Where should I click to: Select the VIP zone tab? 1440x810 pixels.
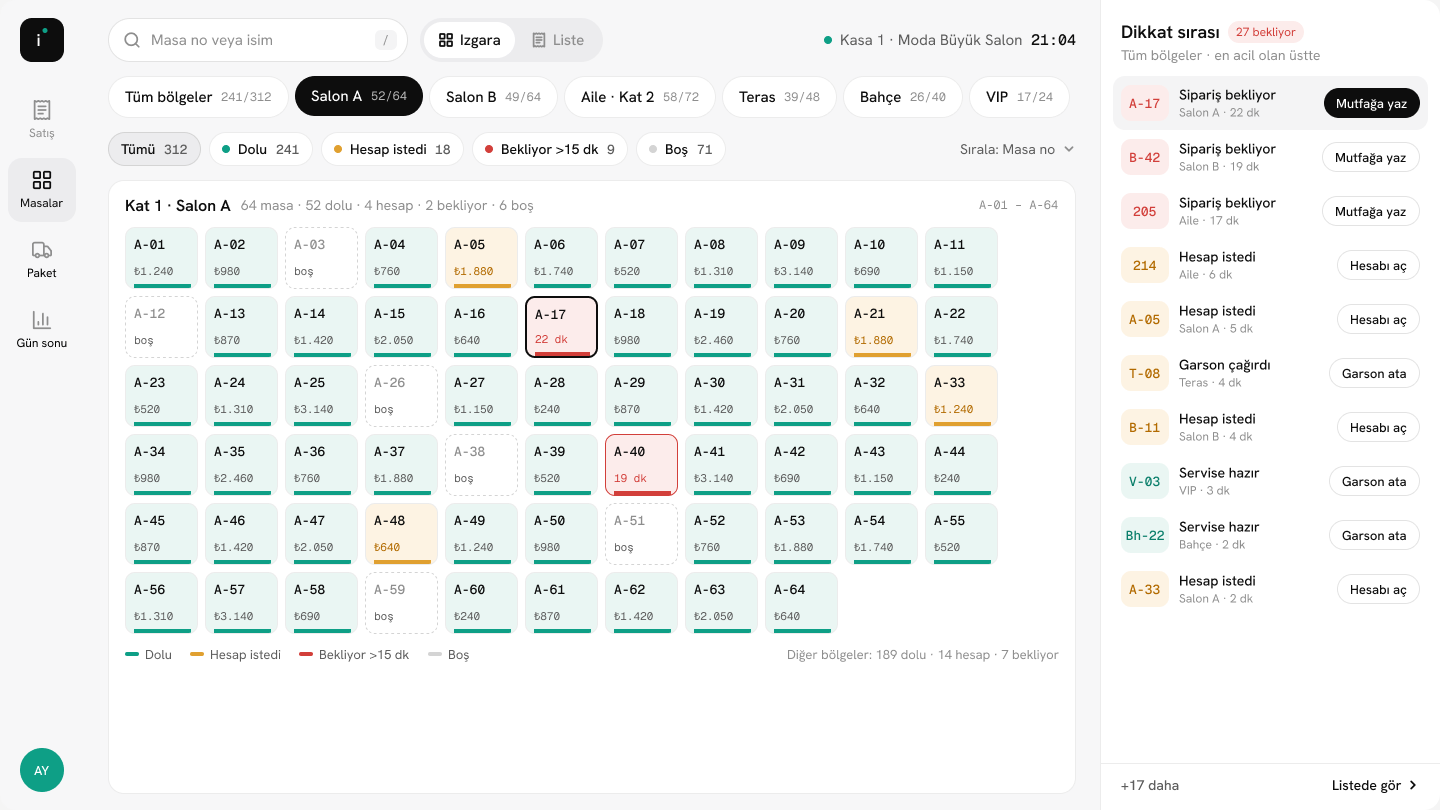coord(1019,97)
